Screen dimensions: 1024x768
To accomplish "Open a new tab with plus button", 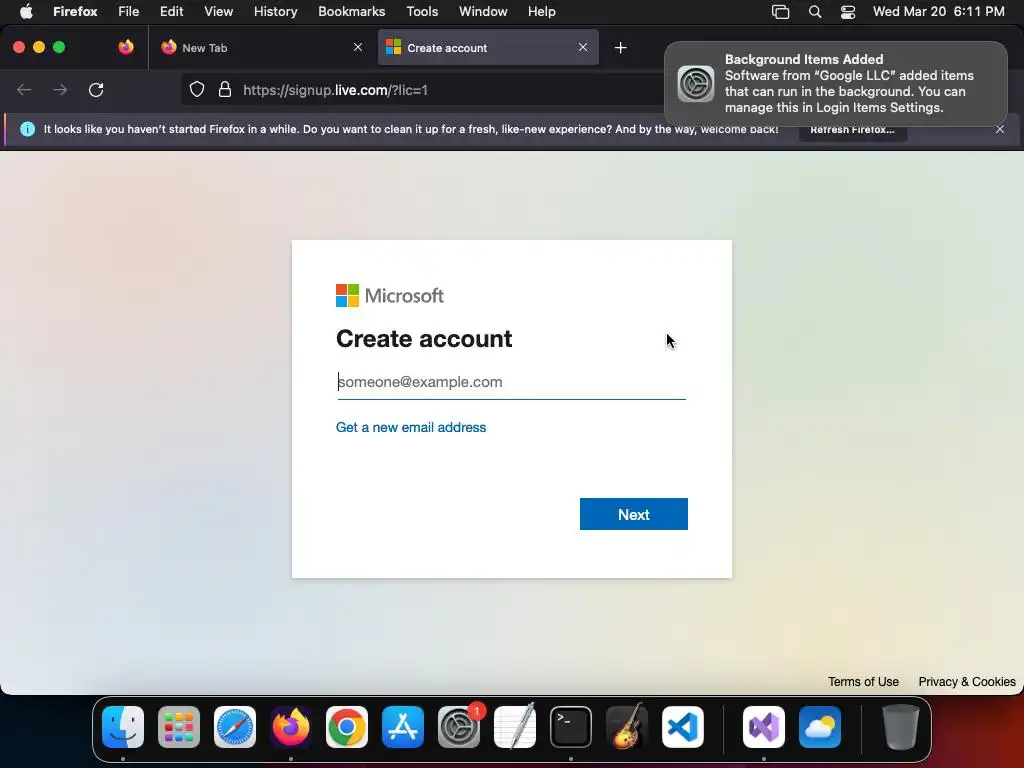I will [620, 48].
